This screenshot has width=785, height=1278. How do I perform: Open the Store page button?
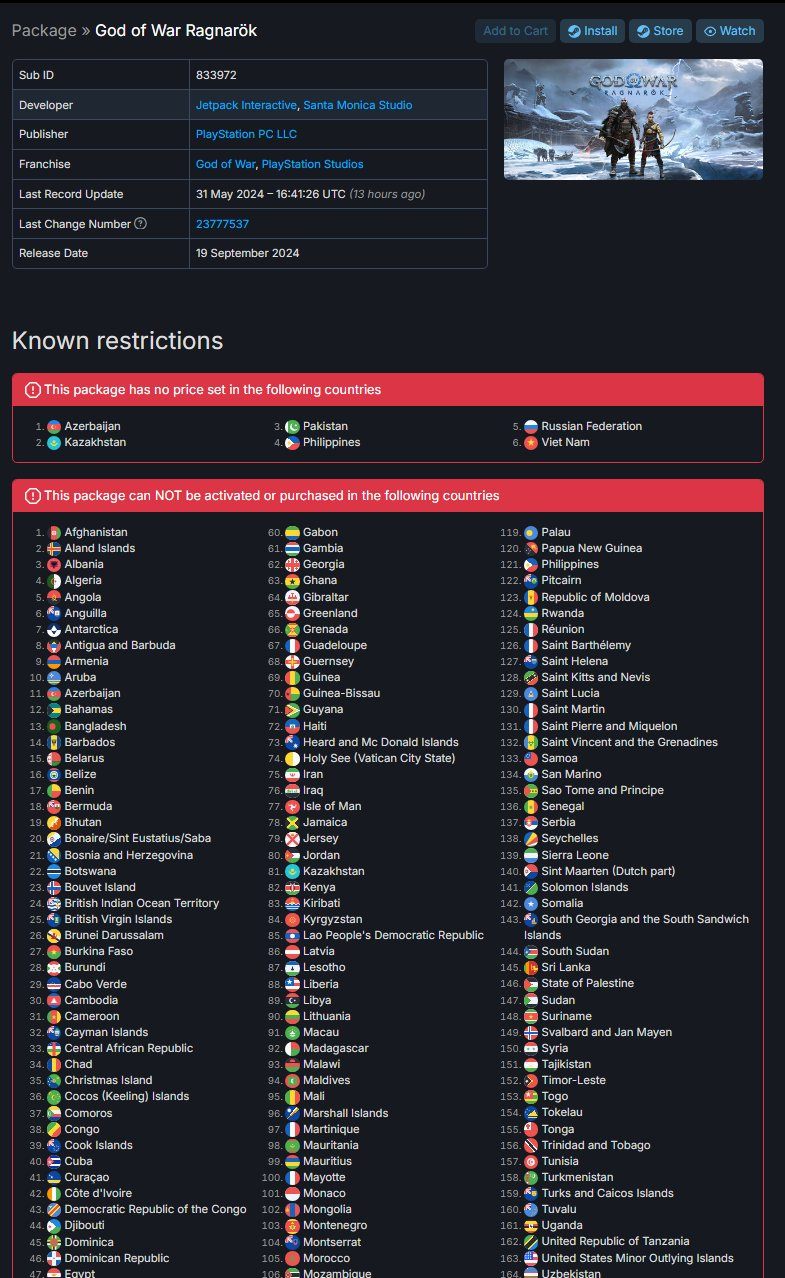click(x=660, y=31)
